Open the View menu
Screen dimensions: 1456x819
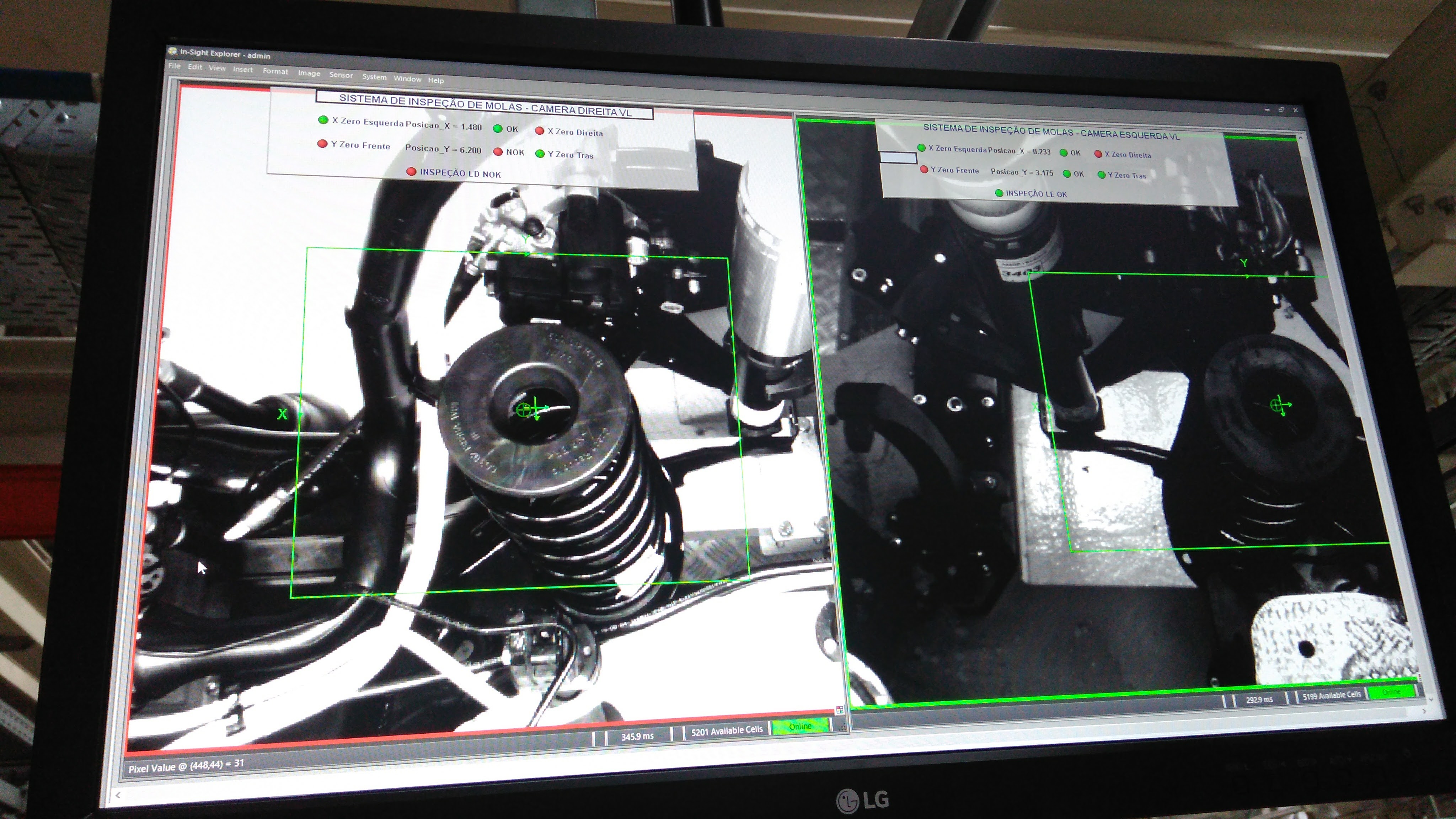click(x=217, y=68)
